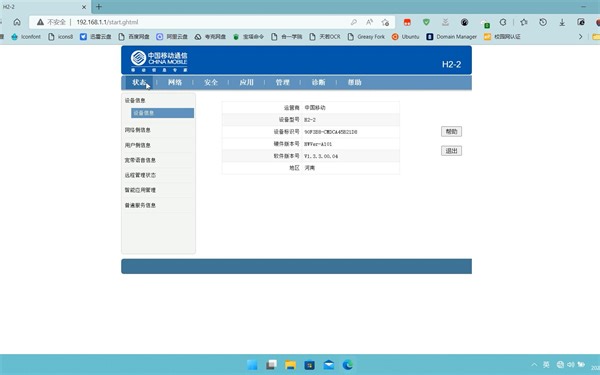This screenshot has width=600, height=375.
Task: Click the 帮助 button on the right
Action: tap(451, 132)
